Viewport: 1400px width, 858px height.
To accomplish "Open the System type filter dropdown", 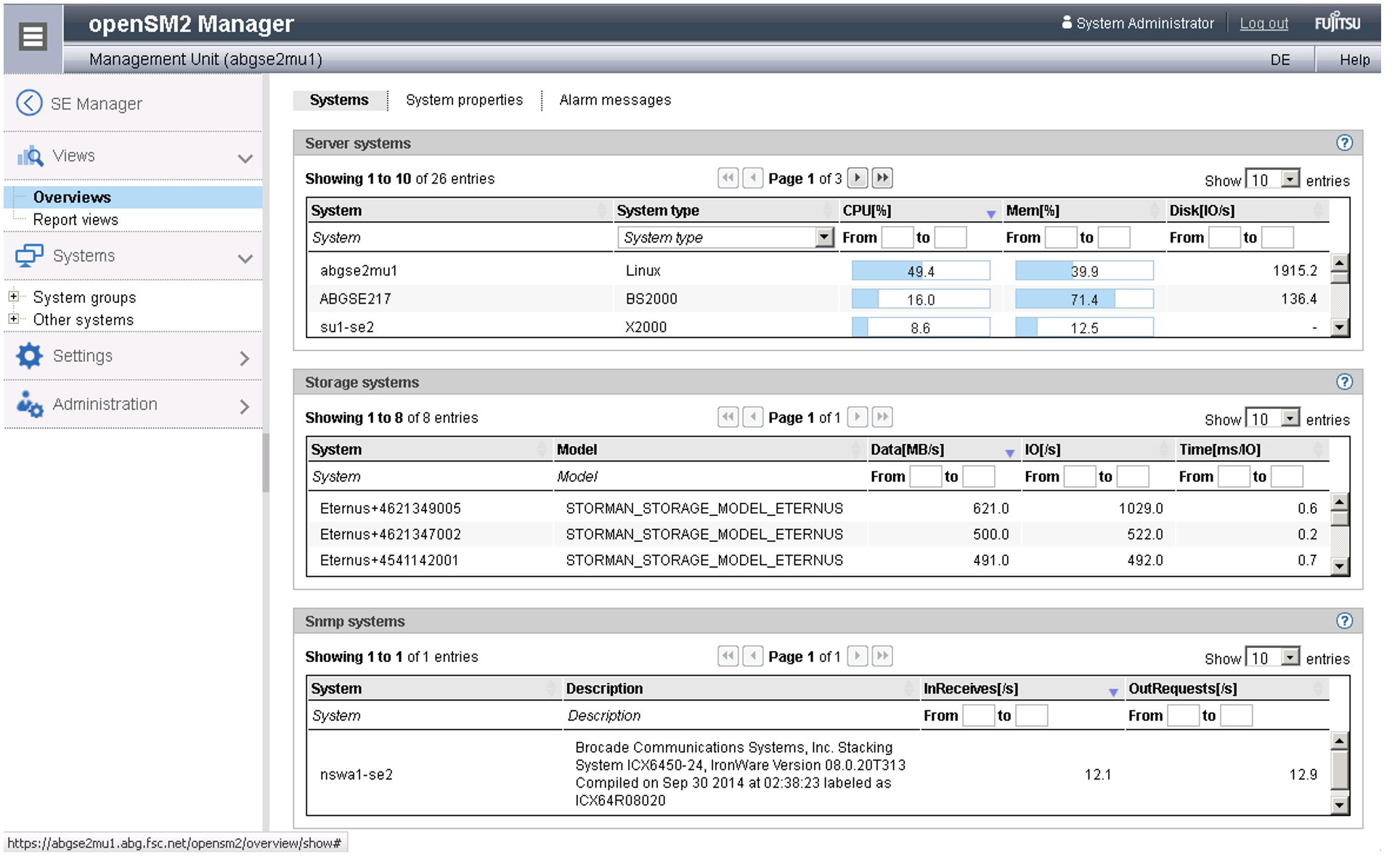I will (x=823, y=238).
